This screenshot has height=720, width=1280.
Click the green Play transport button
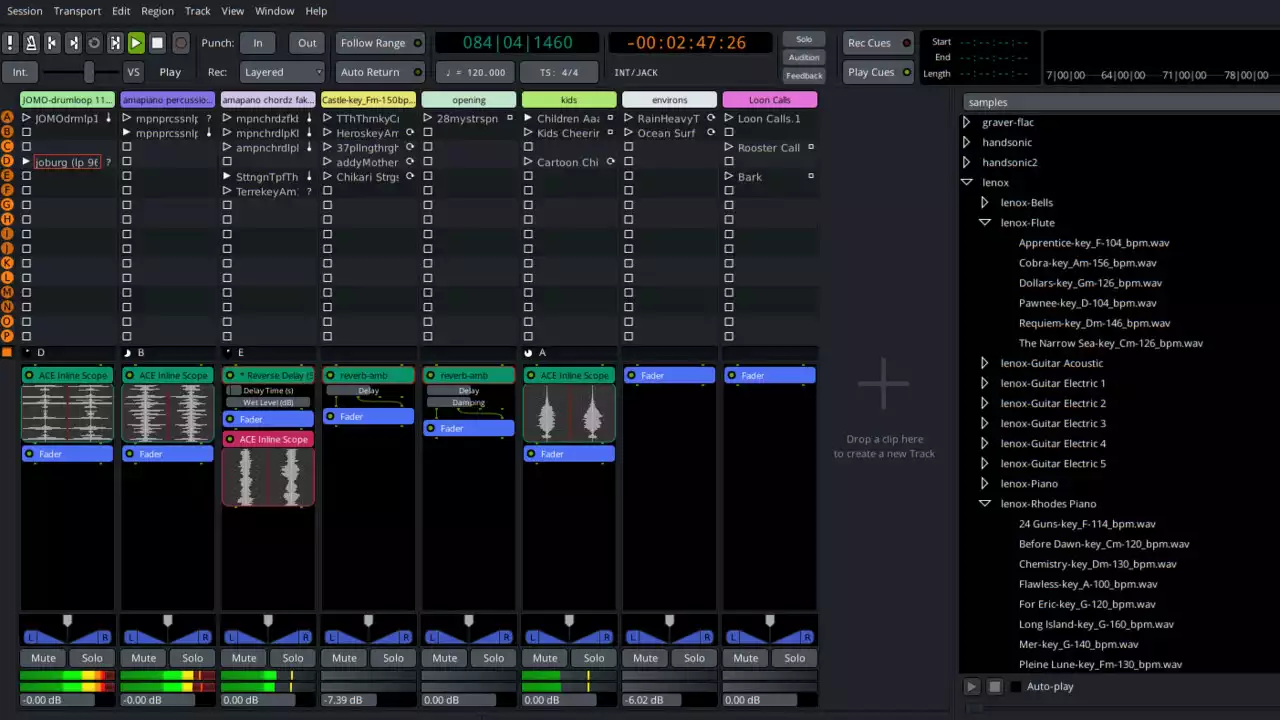[x=136, y=43]
